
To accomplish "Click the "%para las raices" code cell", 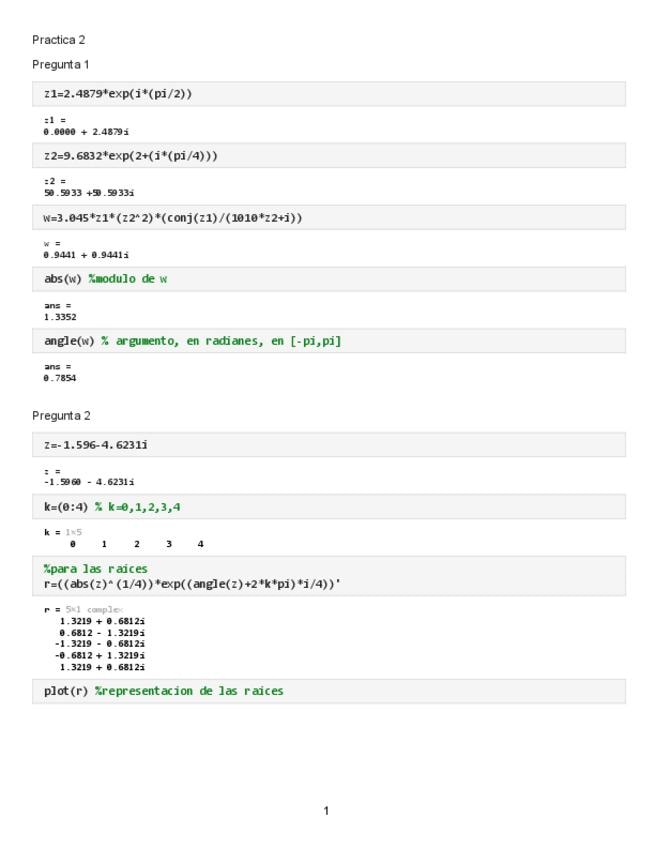I will tap(328, 575).
